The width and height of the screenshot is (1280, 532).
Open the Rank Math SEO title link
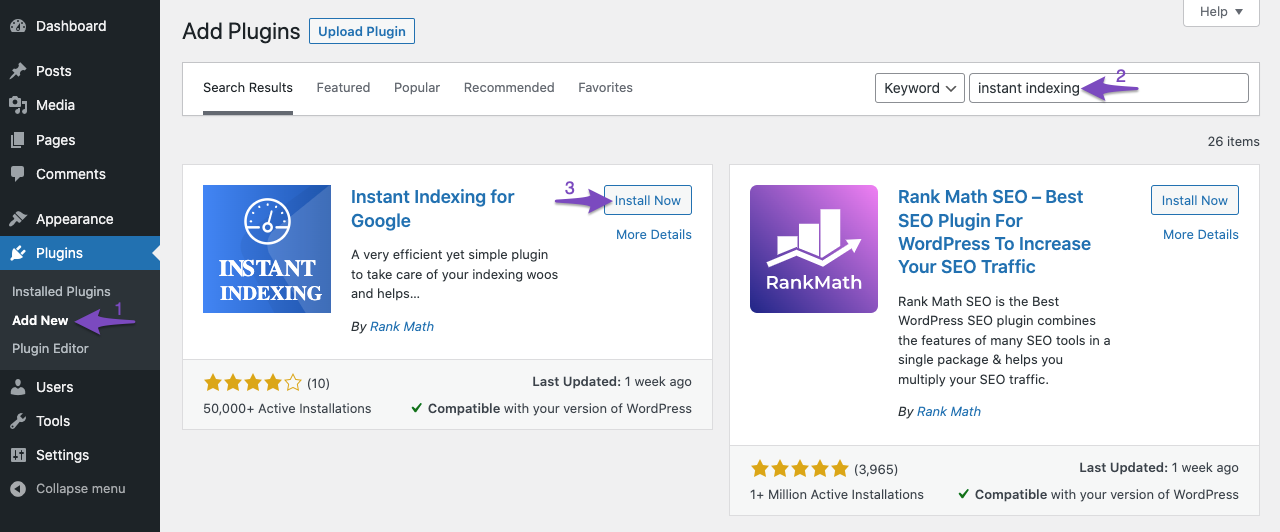coord(994,232)
